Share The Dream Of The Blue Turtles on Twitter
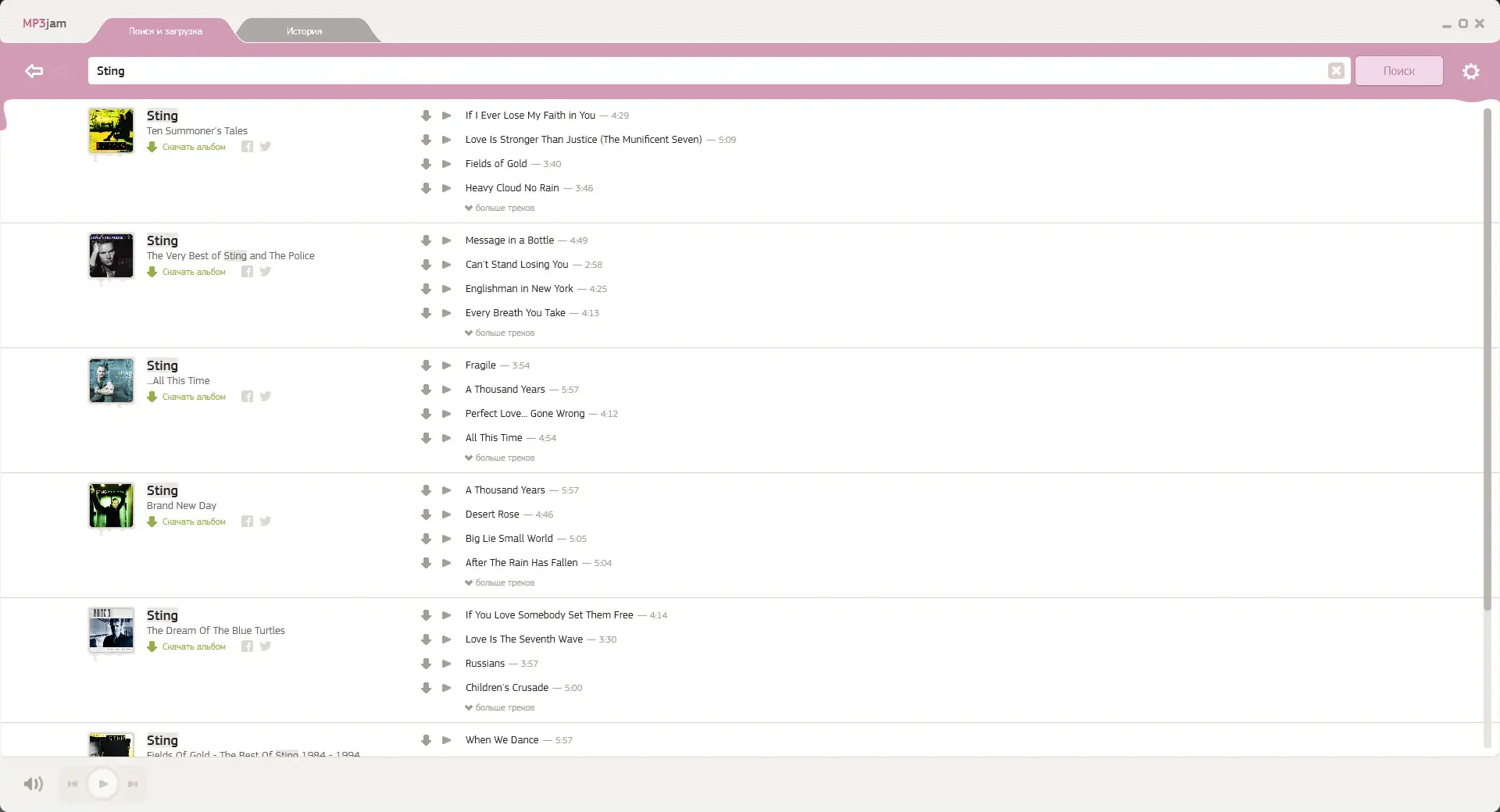The width and height of the screenshot is (1500, 812). click(266, 646)
